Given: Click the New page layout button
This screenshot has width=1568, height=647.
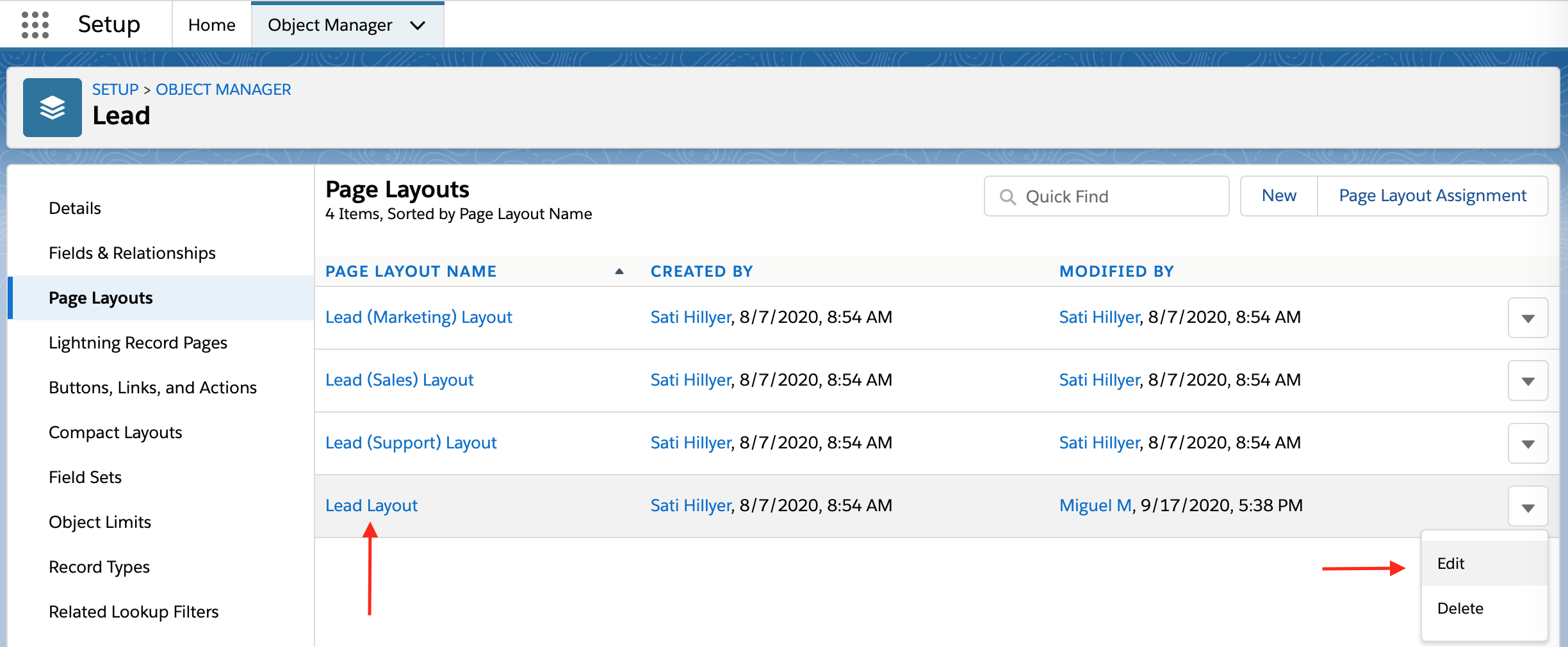Looking at the screenshot, I should coord(1279,196).
